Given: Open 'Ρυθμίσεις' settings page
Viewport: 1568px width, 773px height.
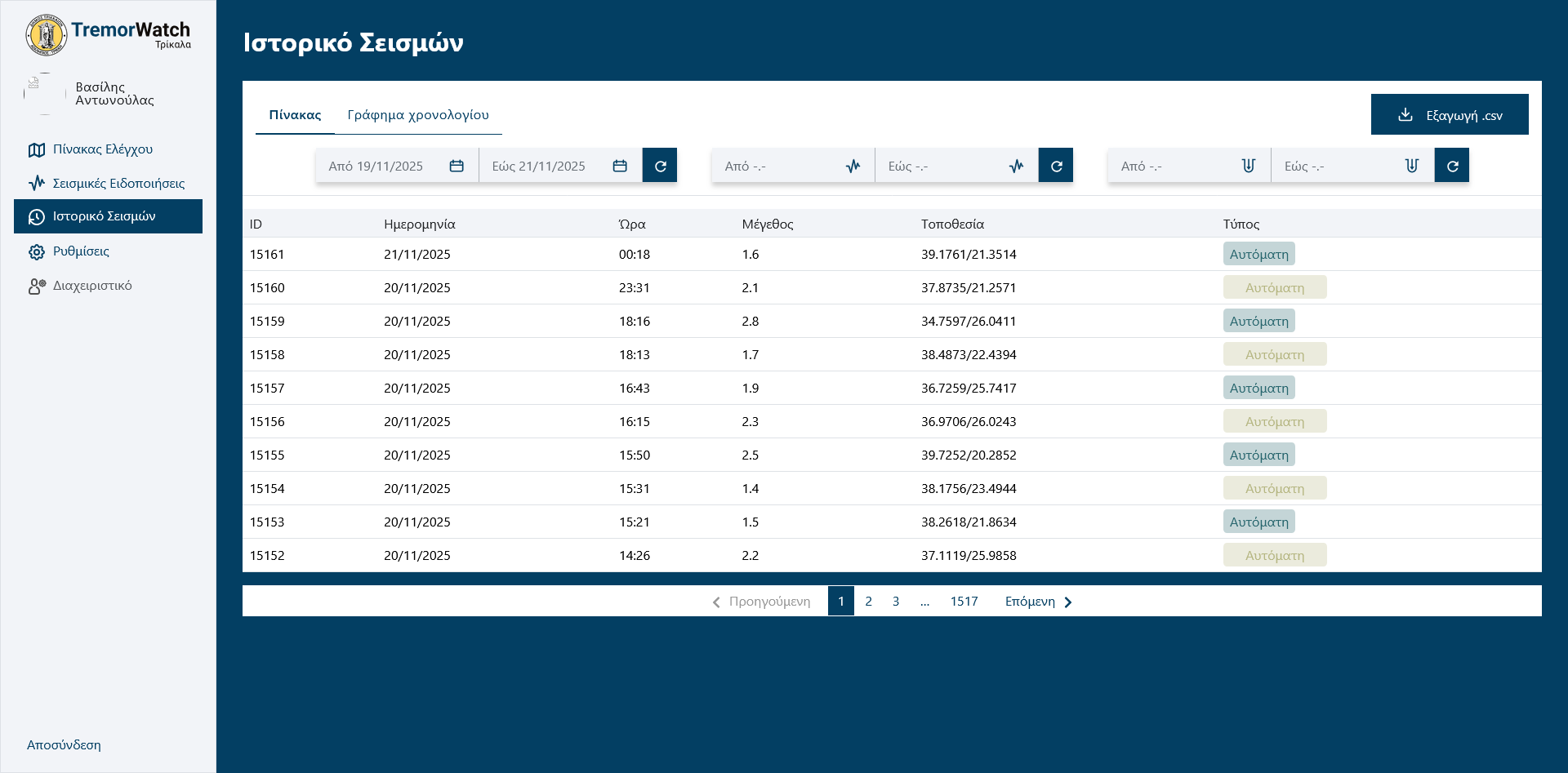Looking at the screenshot, I should coord(81,251).
